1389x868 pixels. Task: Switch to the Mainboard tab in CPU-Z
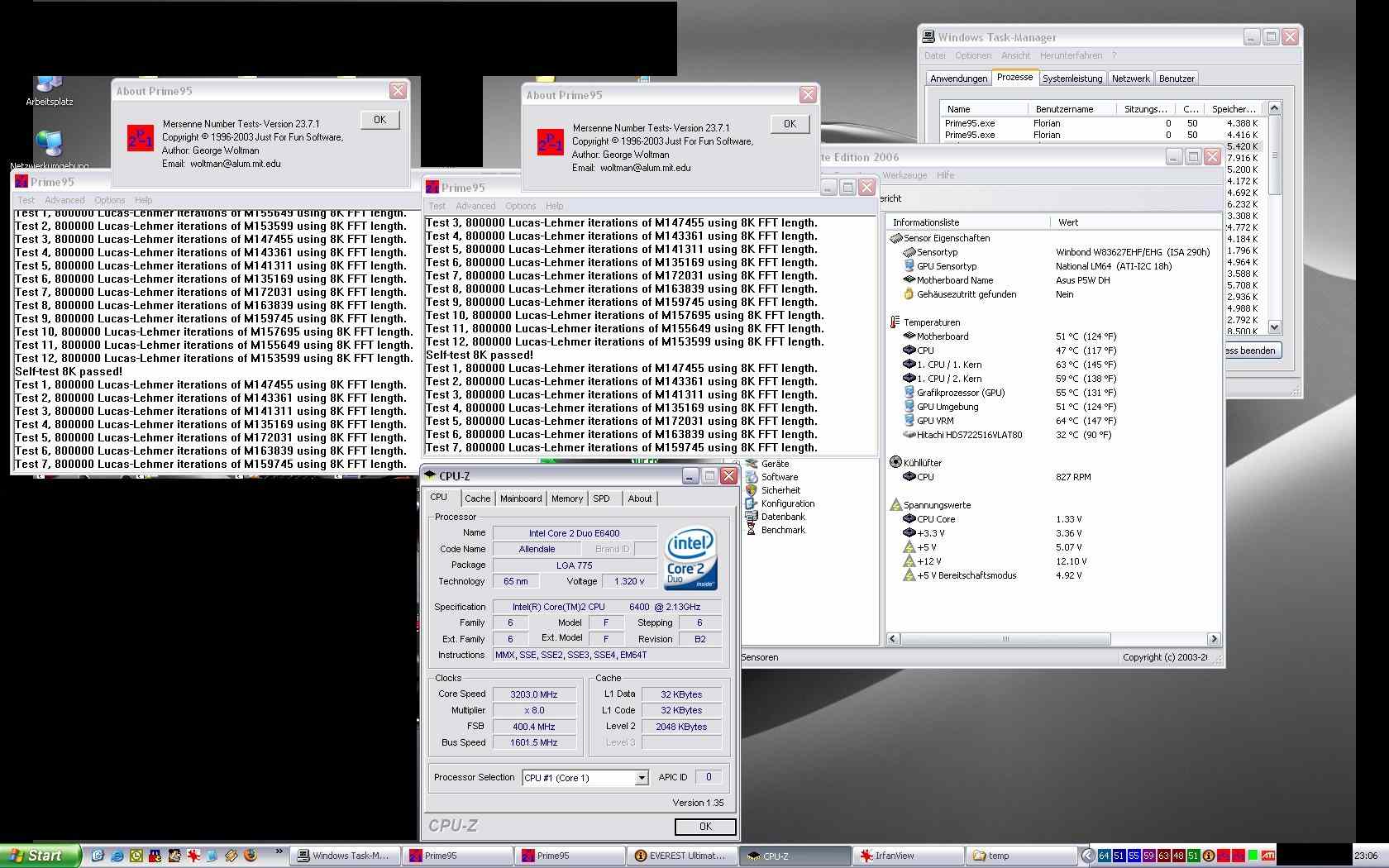pyautogui.click(x=521, y=498)
